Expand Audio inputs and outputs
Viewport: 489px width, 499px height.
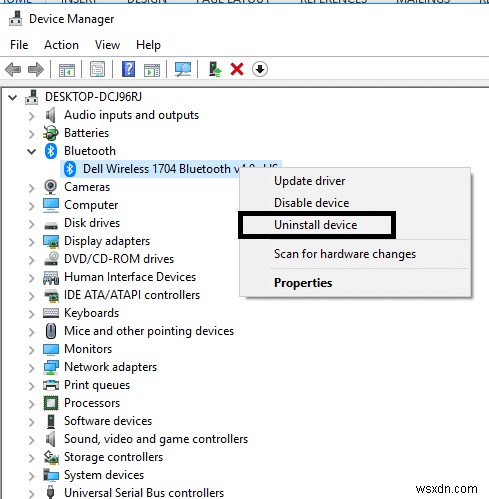[32, 116]
